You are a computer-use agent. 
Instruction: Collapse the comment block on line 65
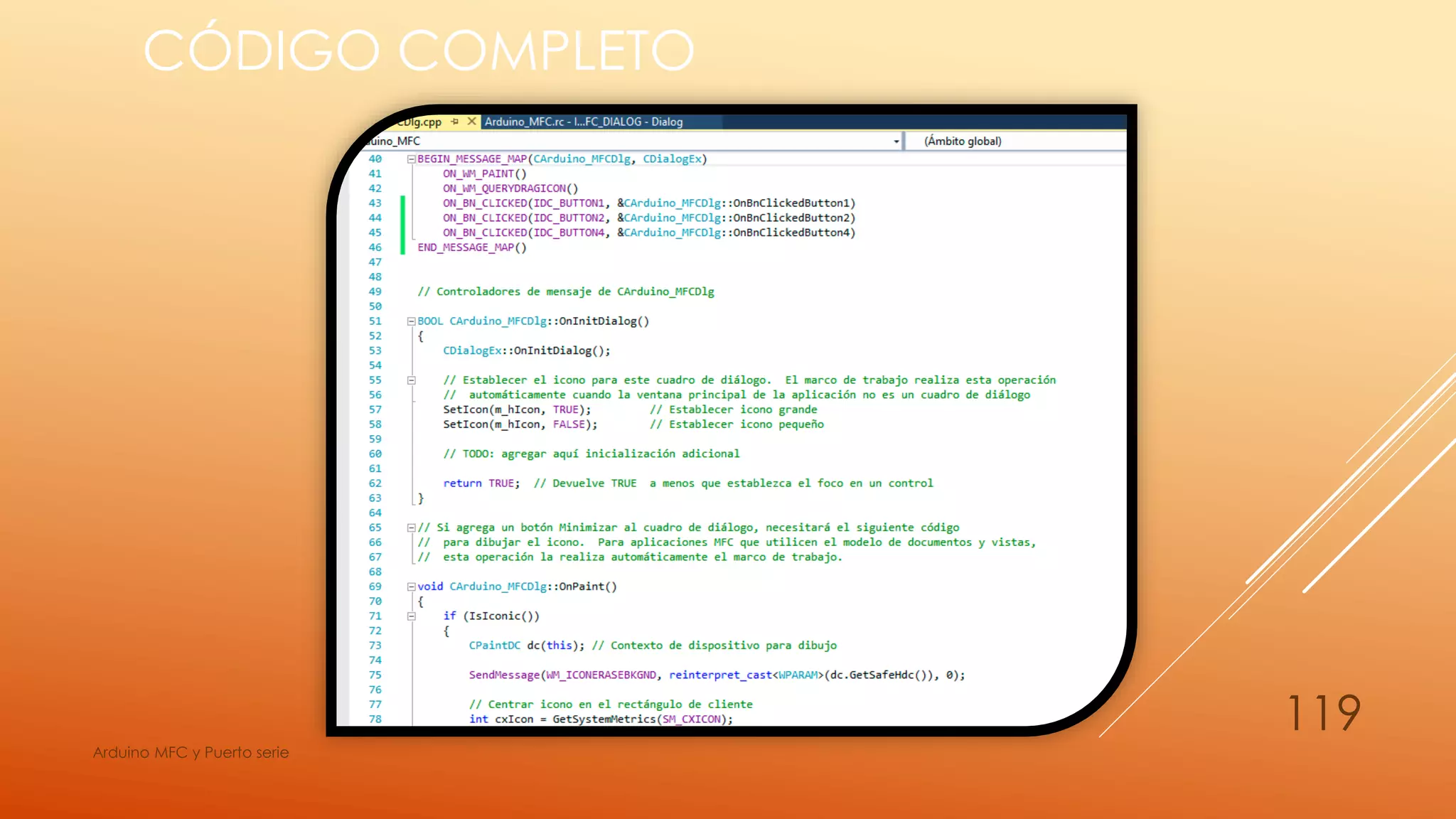tap(411, 528)
